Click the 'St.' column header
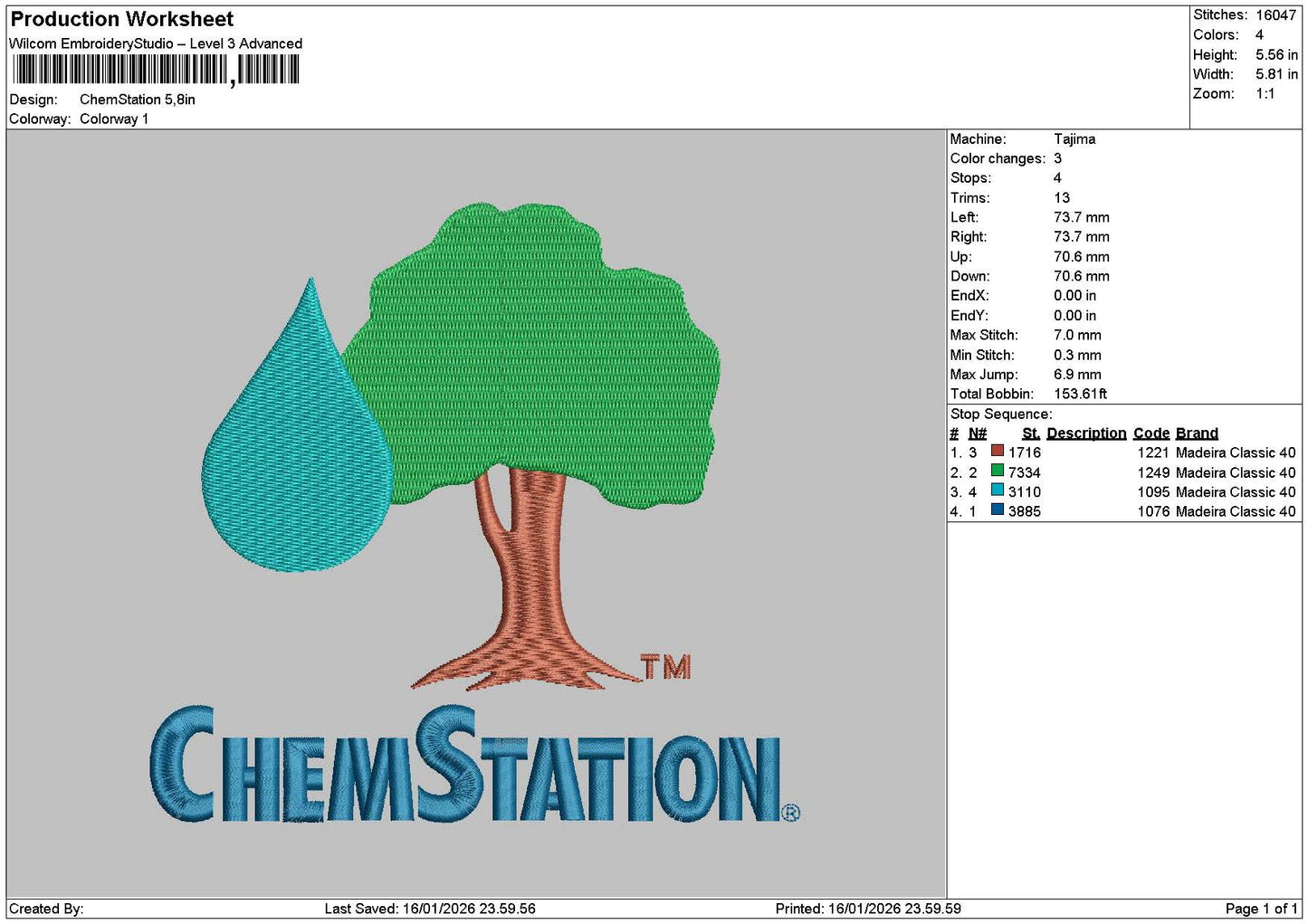The height and width of the screenshot is (924, 1308). tap(1031, 433)
